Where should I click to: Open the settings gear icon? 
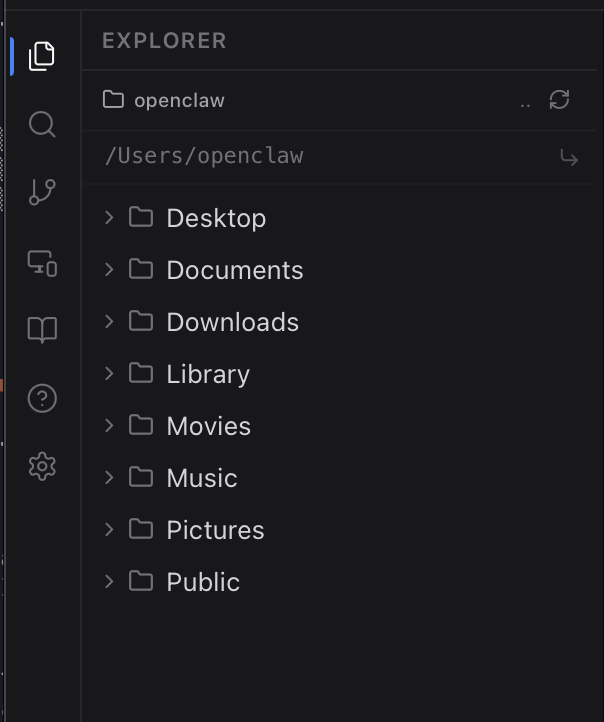point(42,466)
